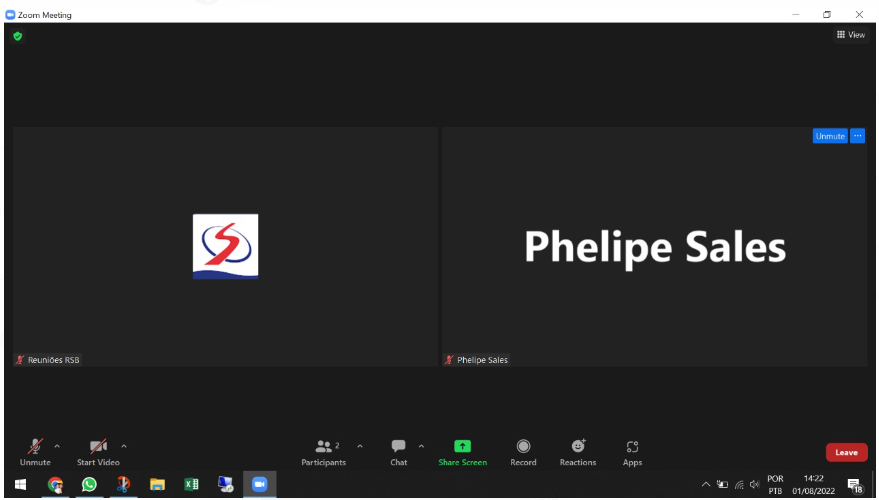Open the Participants panel
The width and height of the screenshot is (879, 500).
(x=324, y=452)
